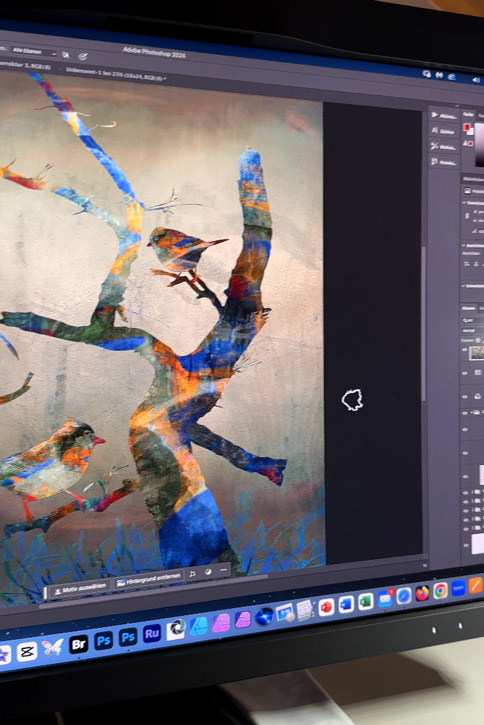
Task: Open Adobe Bridge from the dock
Action: [79, 643]
